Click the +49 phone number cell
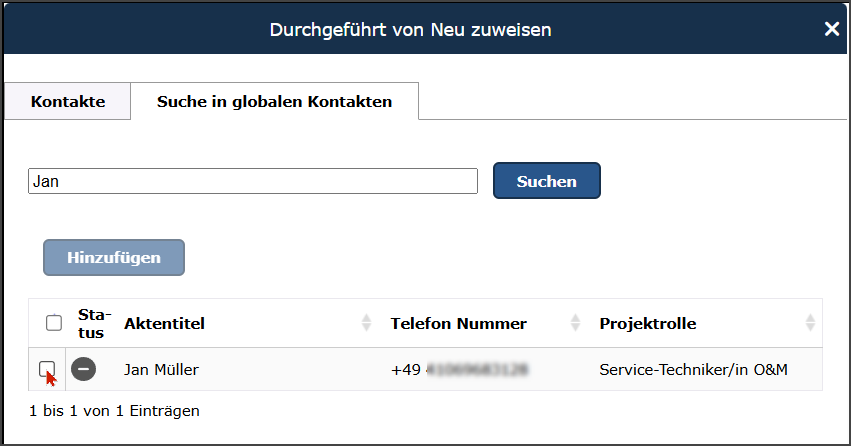 (x=459, y=370)
